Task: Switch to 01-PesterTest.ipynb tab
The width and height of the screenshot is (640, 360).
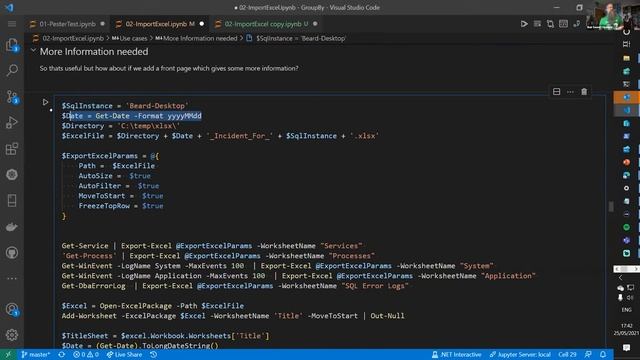Action: click(x=67, y=24)
